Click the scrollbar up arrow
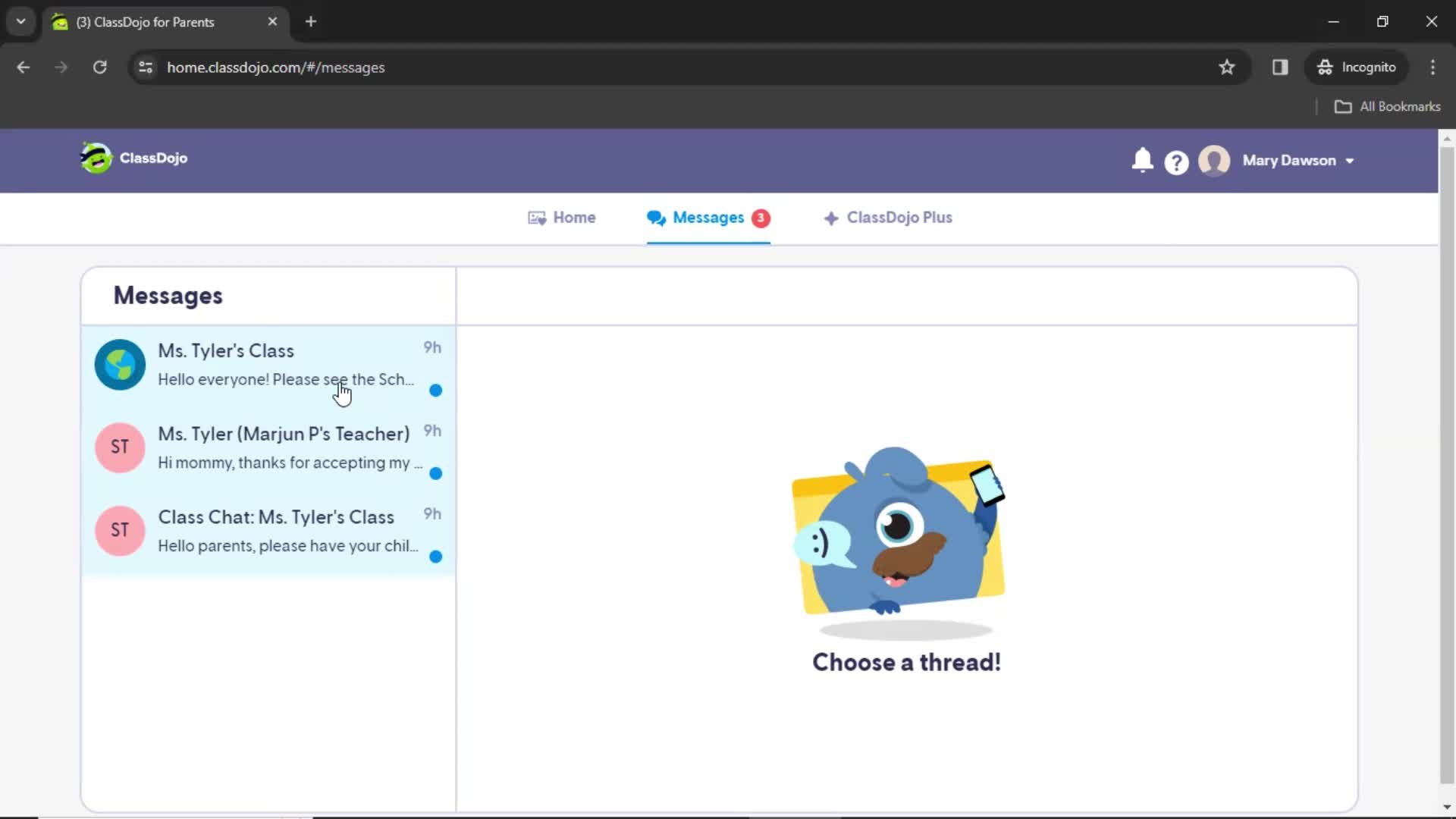The height and width of the screenshot is (819, 1456). coord(1446,139)
